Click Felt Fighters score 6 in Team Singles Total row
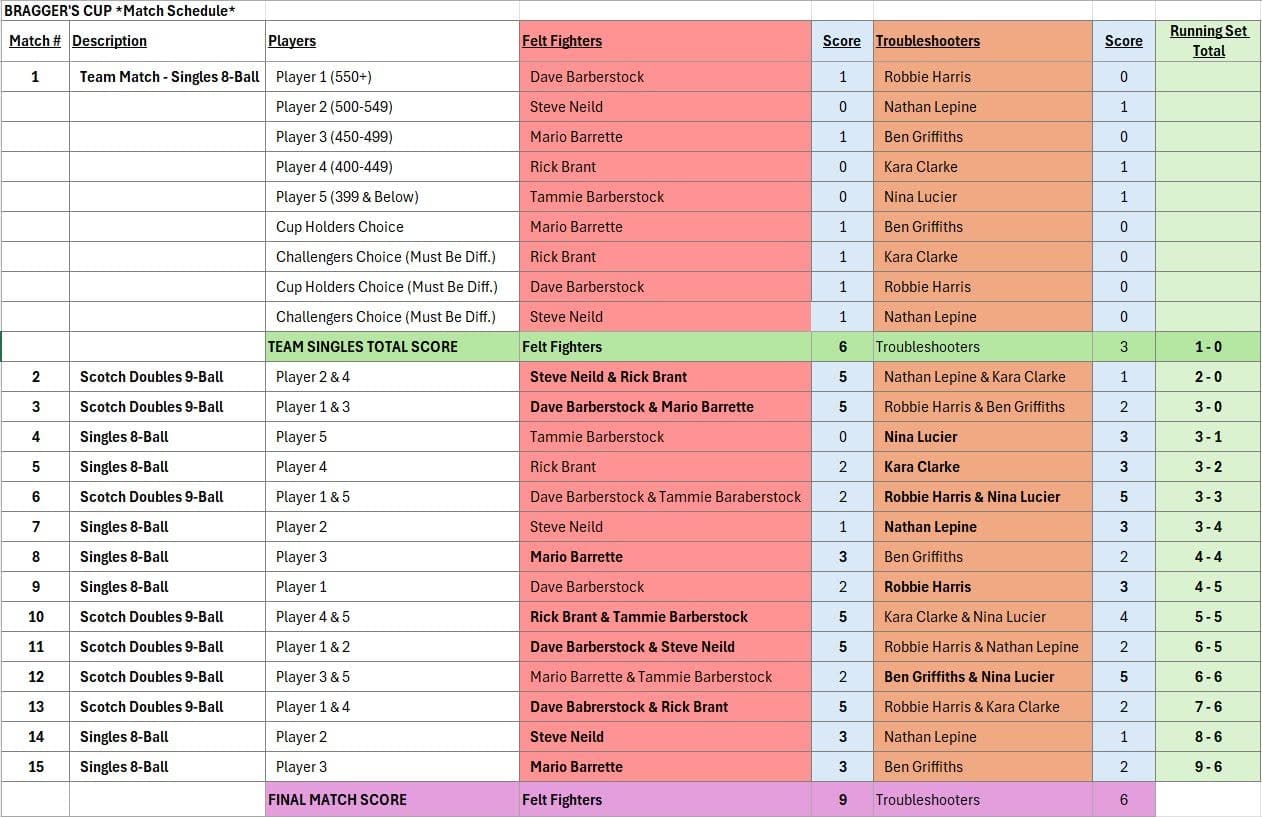This screenshot has width=1262, height=817. pyautogui.click(x=842, y=347)
